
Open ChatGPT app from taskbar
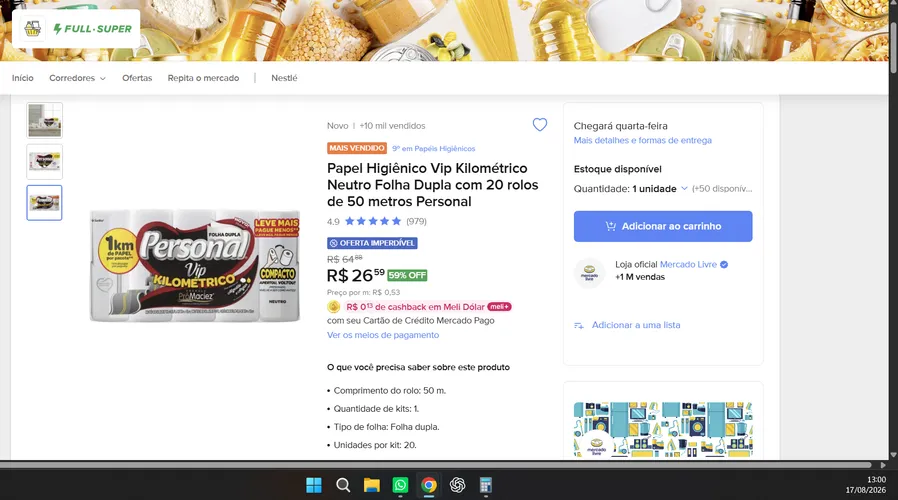click(457, 485)
